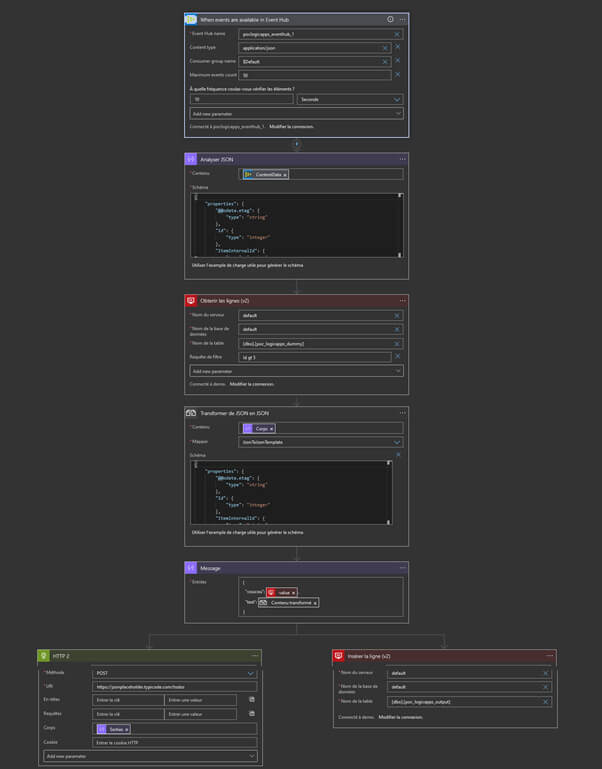Clear the Nom du serveur value in Obtenir les lignes
602x769 pixels.
point(397,316)
